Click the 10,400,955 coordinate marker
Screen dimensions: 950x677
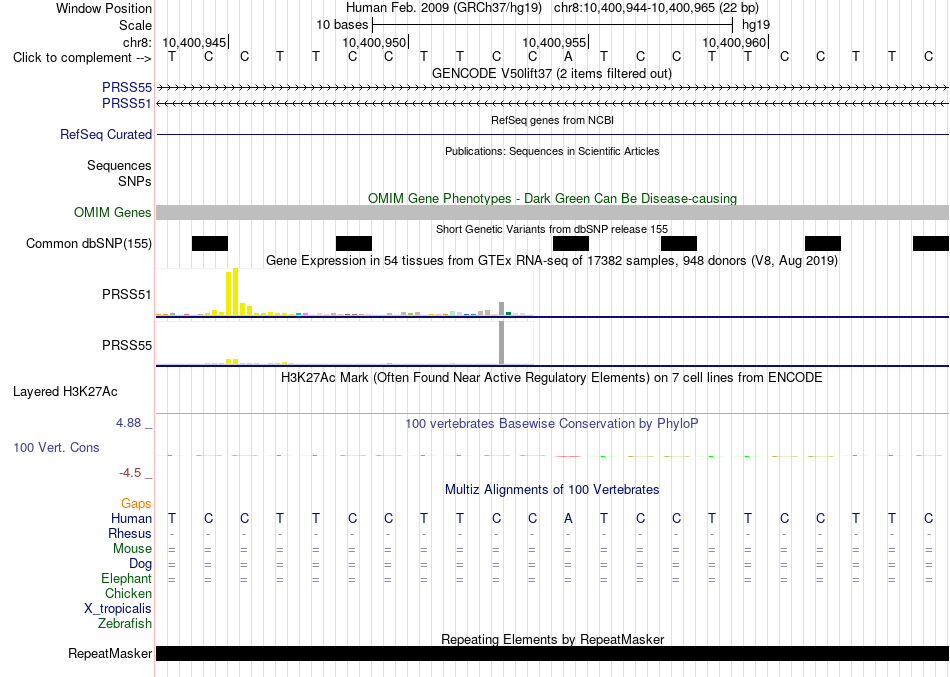coord(554,42)
